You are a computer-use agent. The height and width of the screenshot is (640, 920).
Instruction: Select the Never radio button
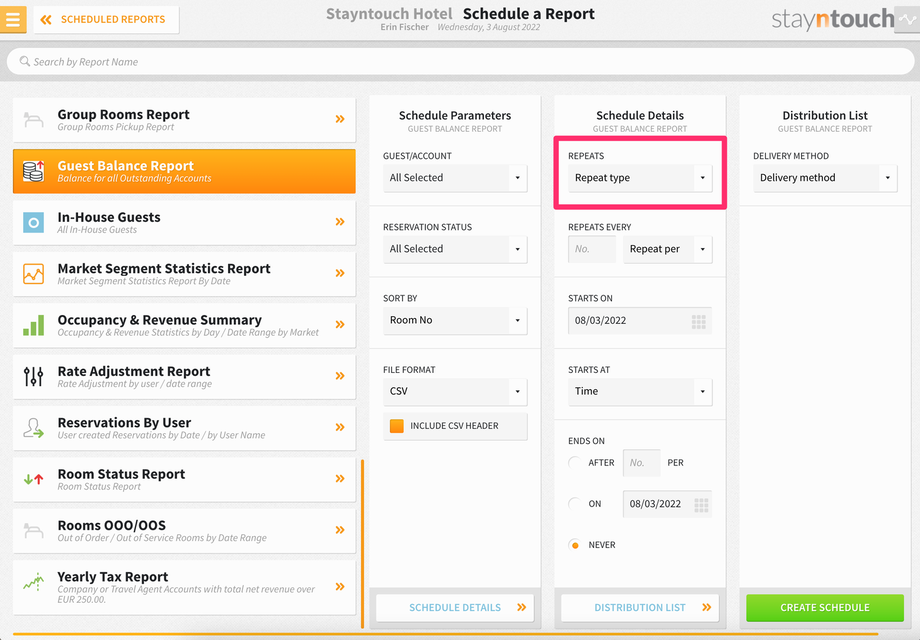click(575, 545)
